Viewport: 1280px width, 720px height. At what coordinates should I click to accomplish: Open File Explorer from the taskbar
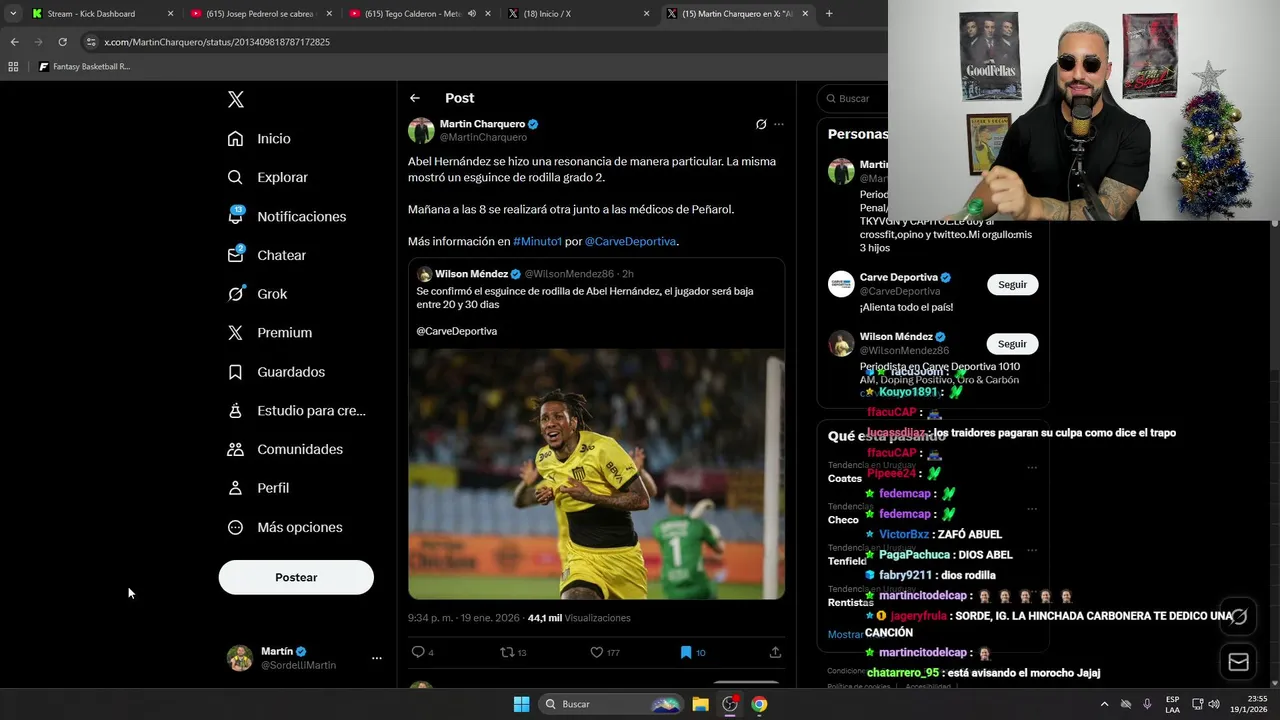tap(700, 704)
